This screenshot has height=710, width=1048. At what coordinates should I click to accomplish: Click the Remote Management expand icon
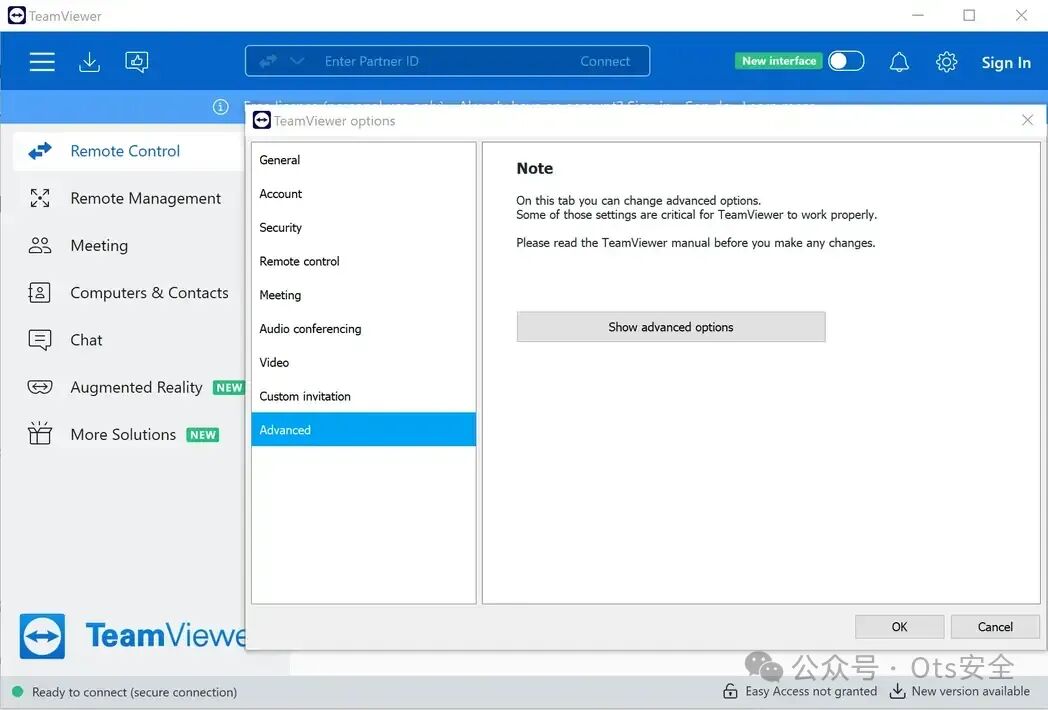pyautogui.click(x=40, y=199)
